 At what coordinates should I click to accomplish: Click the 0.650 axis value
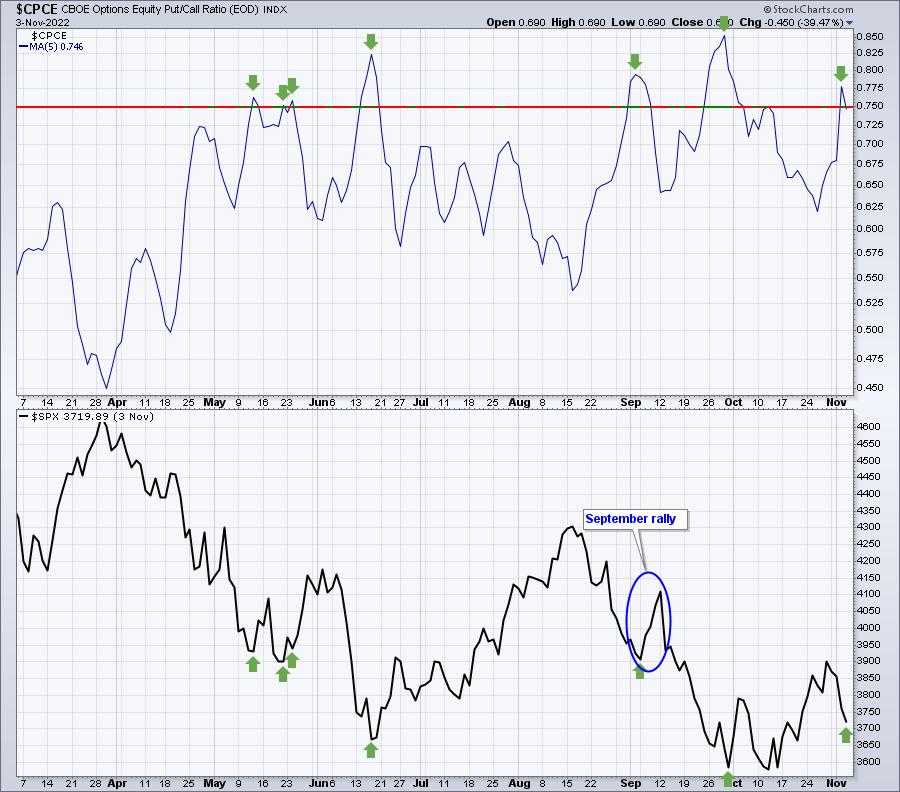coord(870,185)
